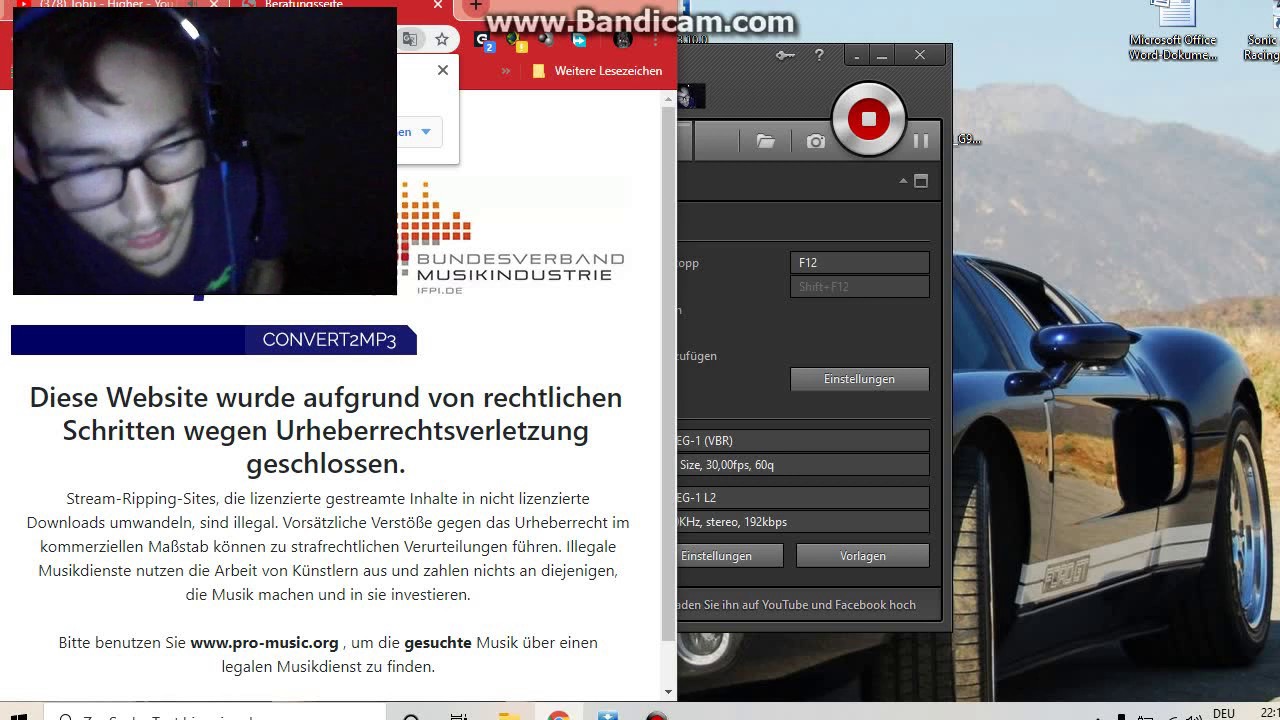Collapse Bandicam panel with the small up arrow
This screenshot has height=720, width=1280.
(x=903, y=181)
